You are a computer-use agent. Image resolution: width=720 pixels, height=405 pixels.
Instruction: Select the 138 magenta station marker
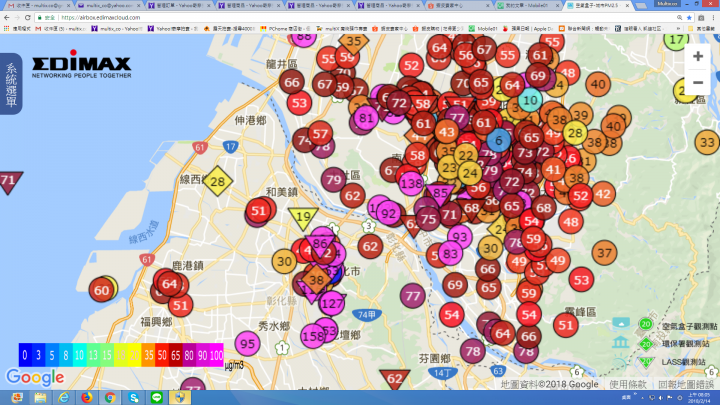pyautogui.click(x=411, y=184)
